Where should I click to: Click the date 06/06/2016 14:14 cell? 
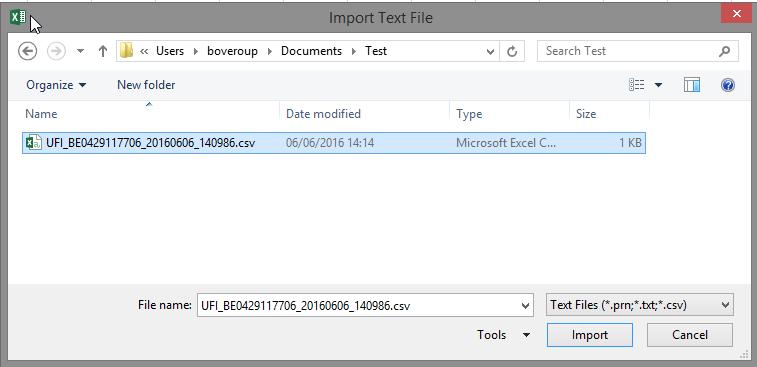tap(330, 143)
